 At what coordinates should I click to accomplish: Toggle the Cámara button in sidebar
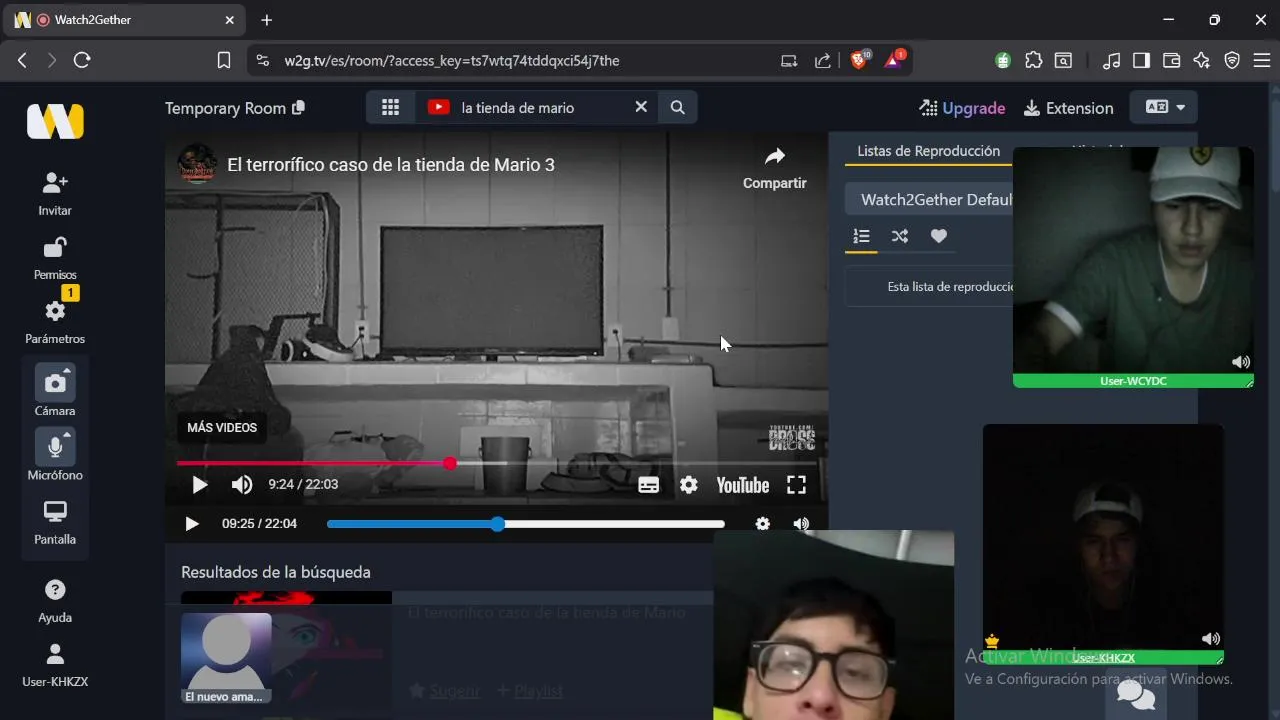[x=55, y=382]
